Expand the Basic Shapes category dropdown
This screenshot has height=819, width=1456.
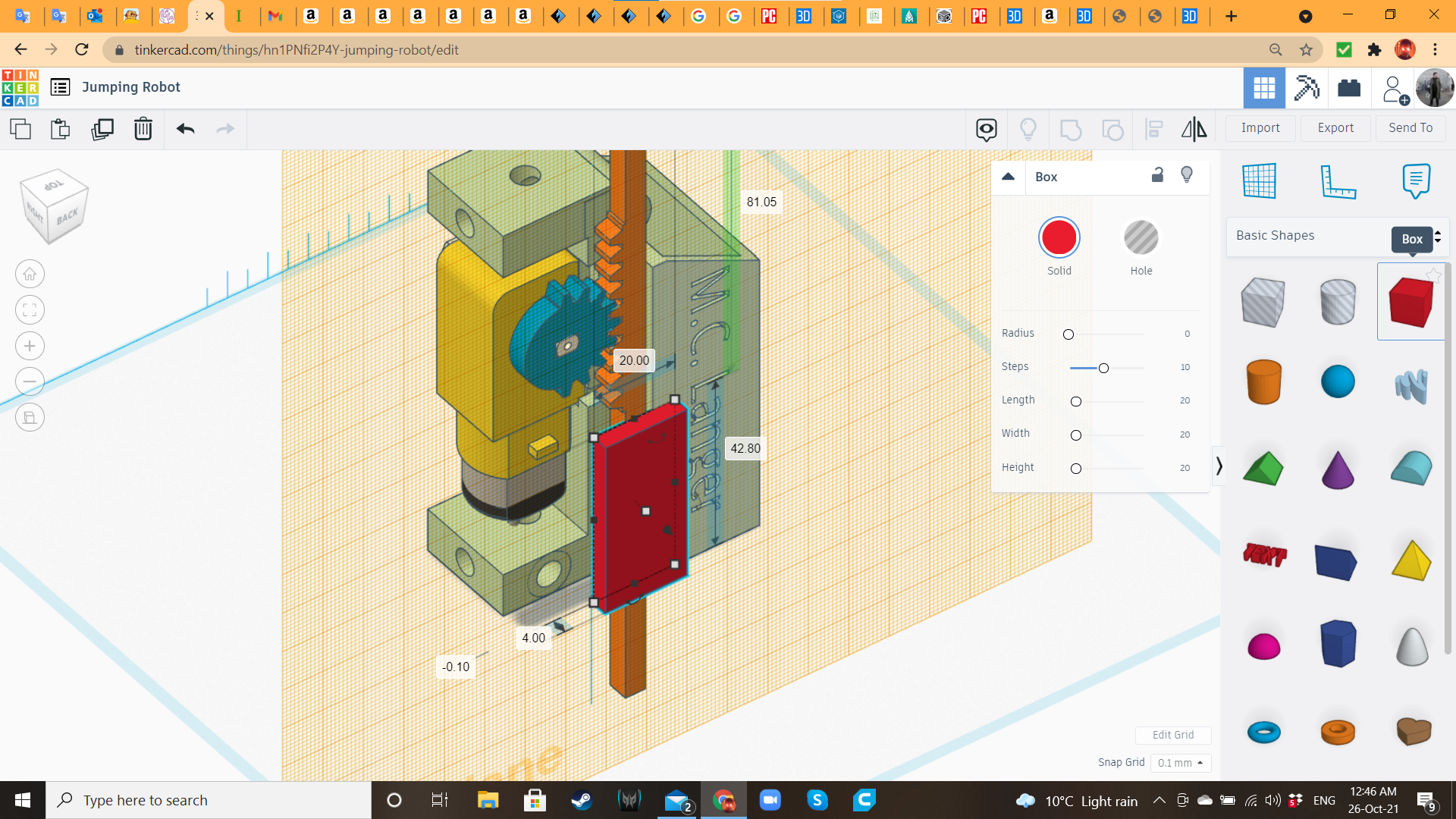click(1336, 236)
